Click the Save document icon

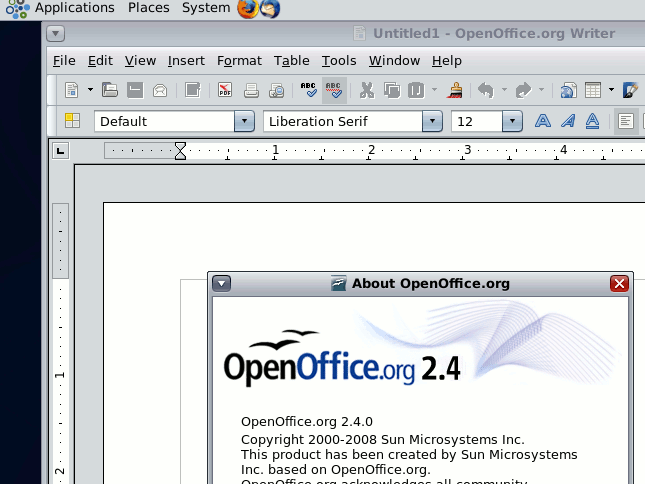point(135,90)
